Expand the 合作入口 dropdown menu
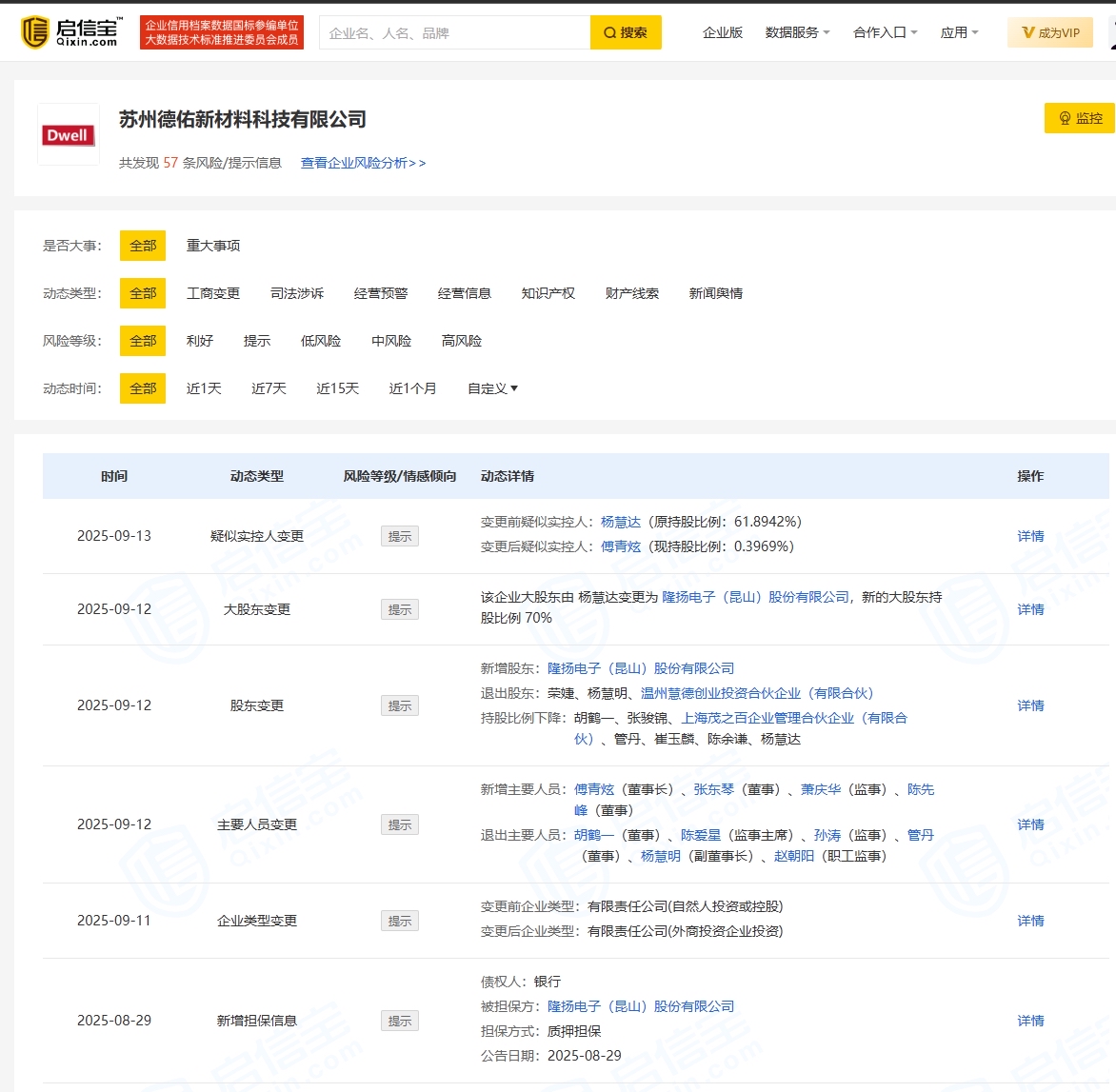1116x1092 pixels. click(885, 32)
